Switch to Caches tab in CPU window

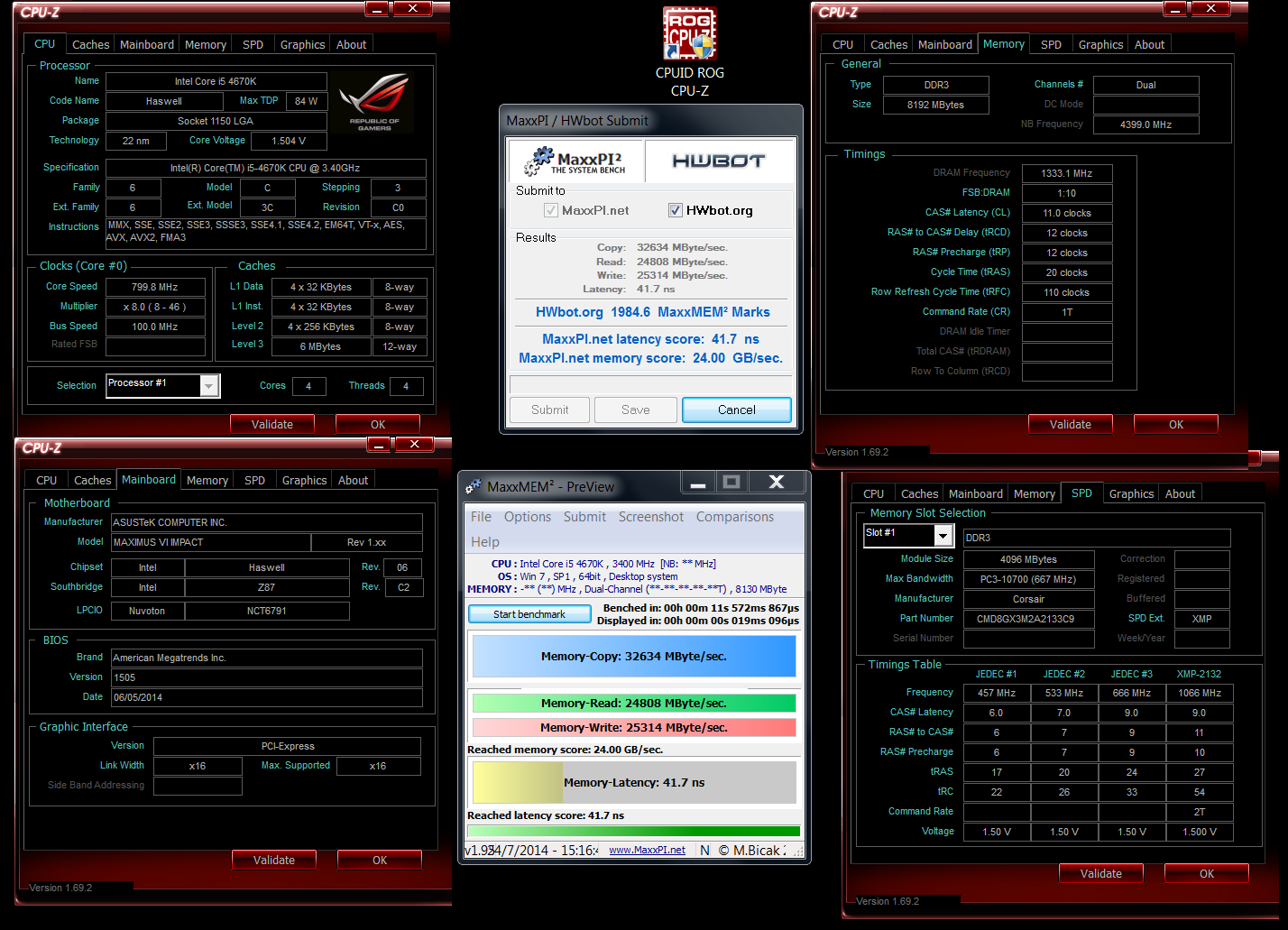point(90,44)
